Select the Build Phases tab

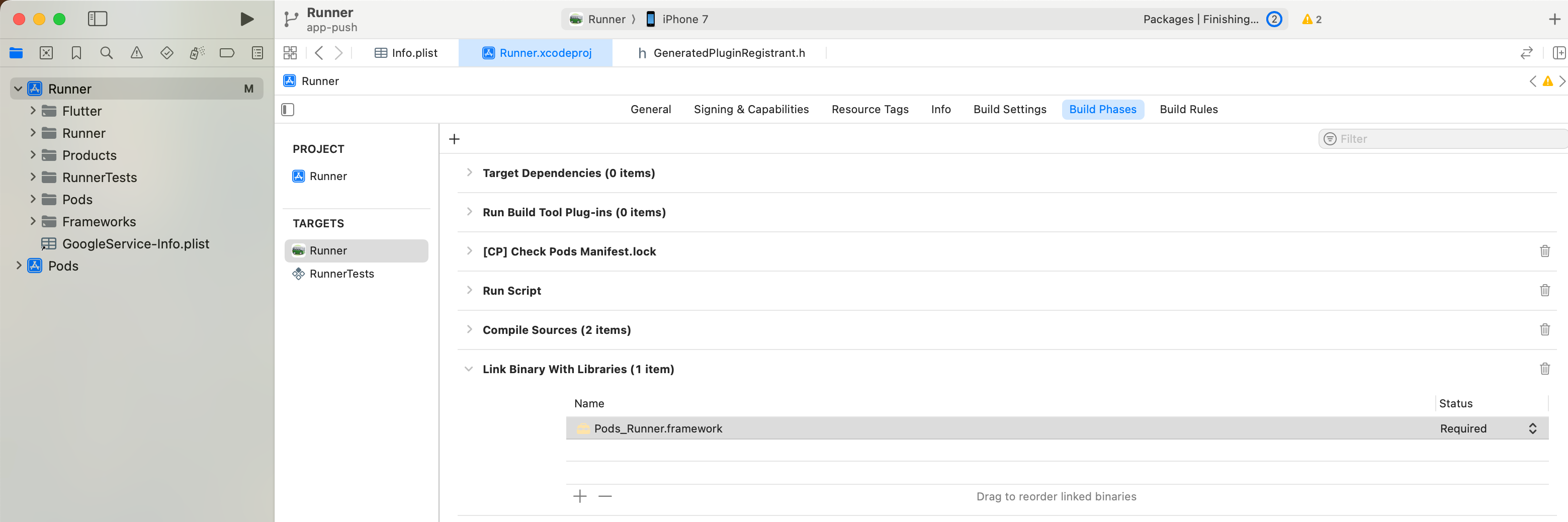tap(1102, 110)
